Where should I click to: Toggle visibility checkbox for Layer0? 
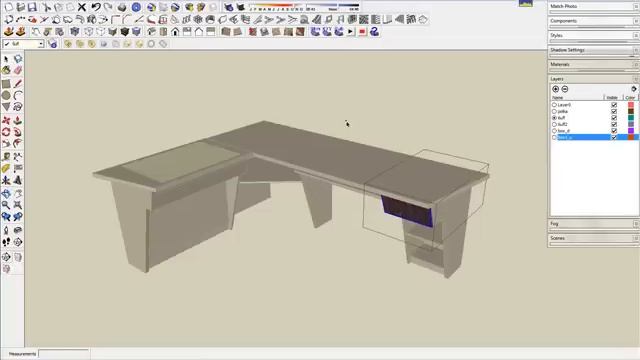click(x=614, y=105)
